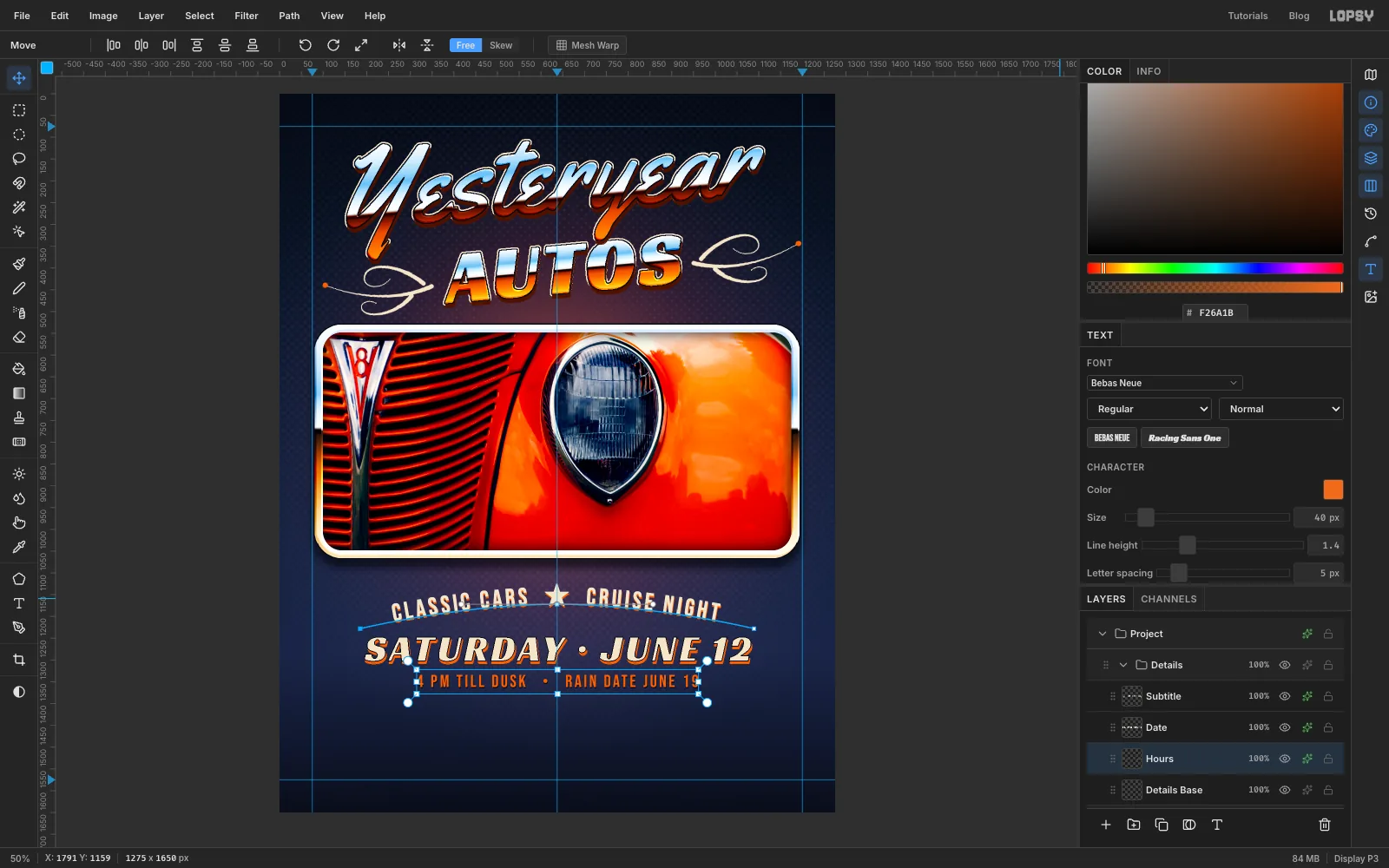Screen dimensions: 1389x868
Task: Open the History panel icon
Action: tap(1371, 214)
